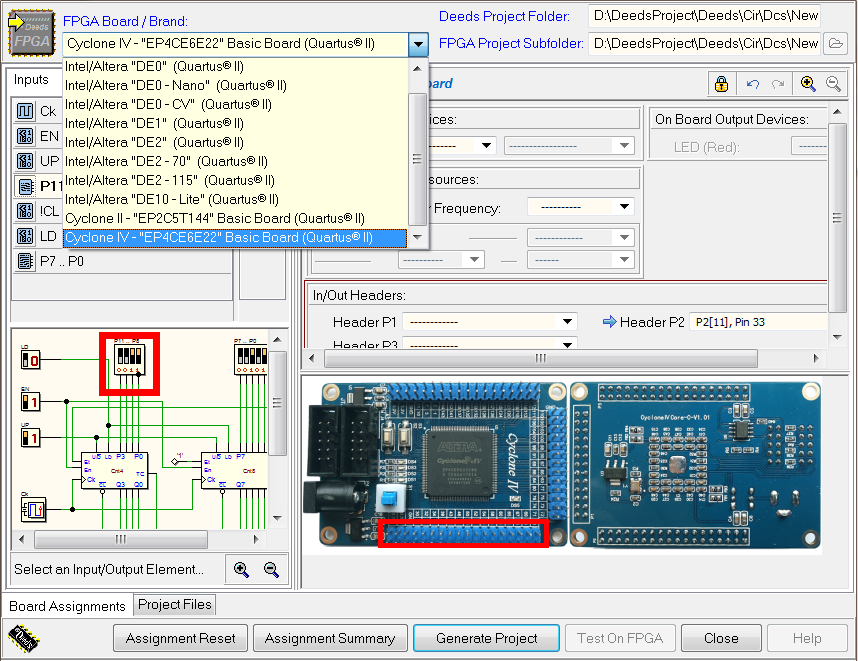Choose Cyclone IV "EP4CE6E22" Basic Board in list
The height and width of the screenshot is (661, 858).
(x=235, y=237)
